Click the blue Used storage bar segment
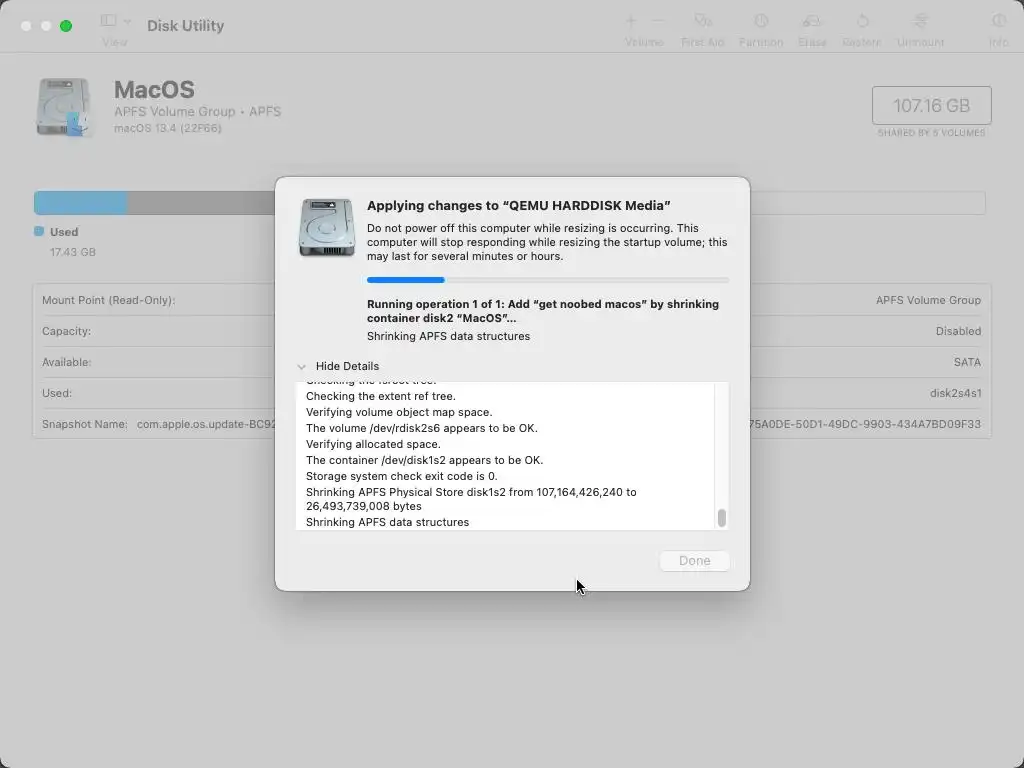Viewport: 1024px width, 768px height. (x=80, y=203)
